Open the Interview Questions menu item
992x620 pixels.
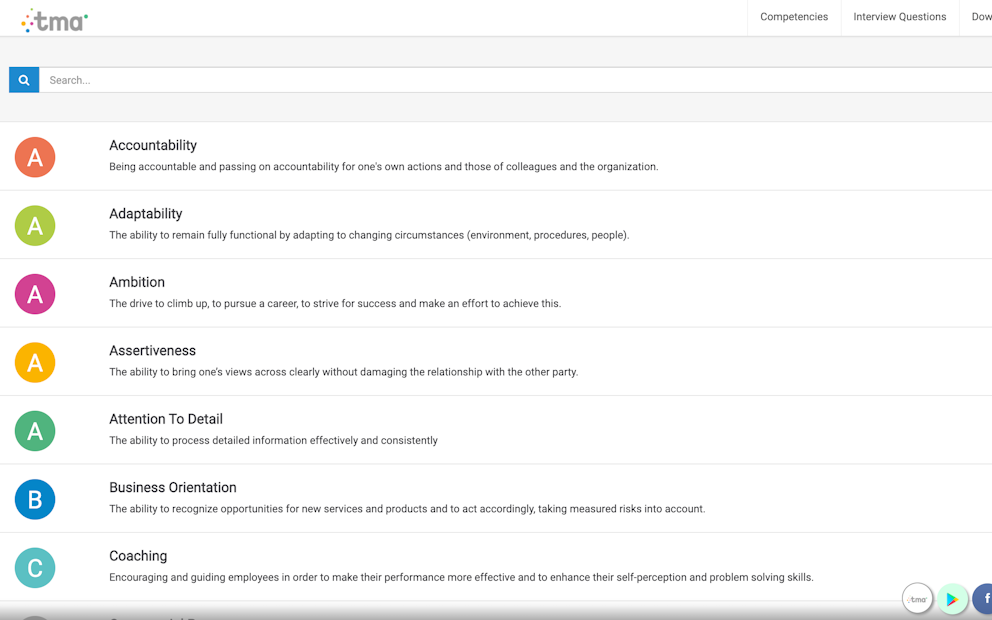[x=899, y=17]
